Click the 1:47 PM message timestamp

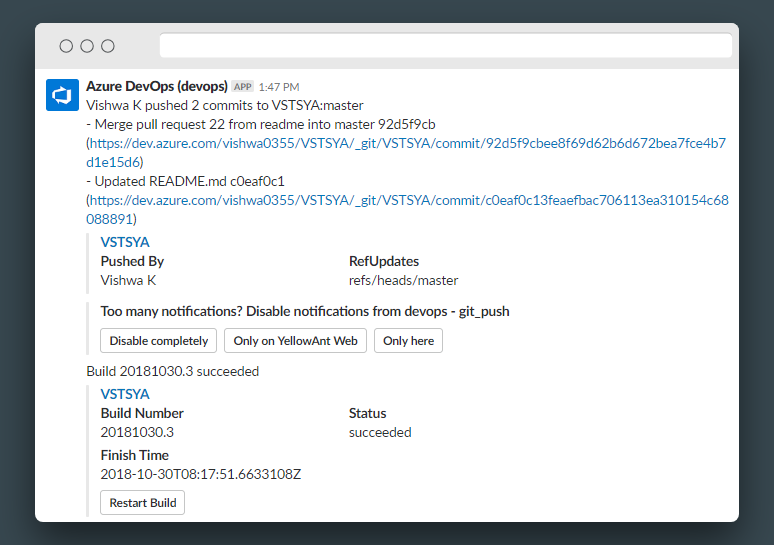pos(279,87)
